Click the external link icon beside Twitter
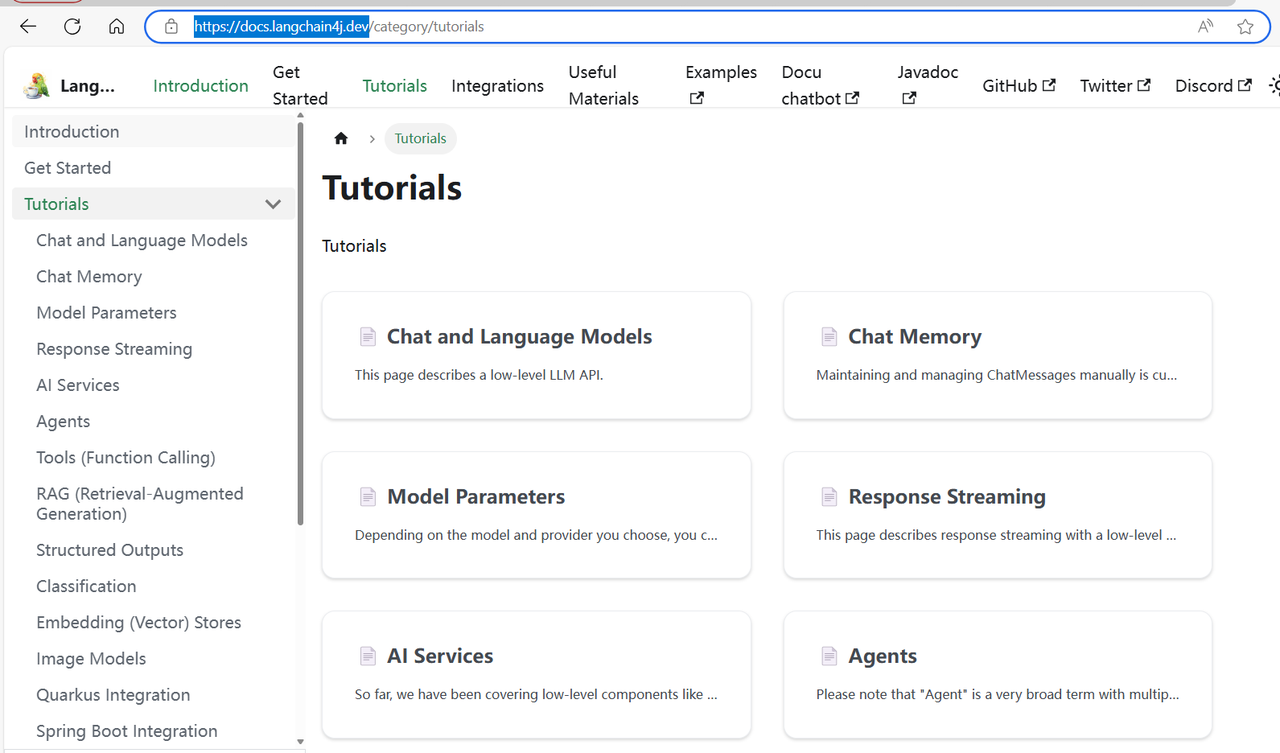 (1144, 85)
